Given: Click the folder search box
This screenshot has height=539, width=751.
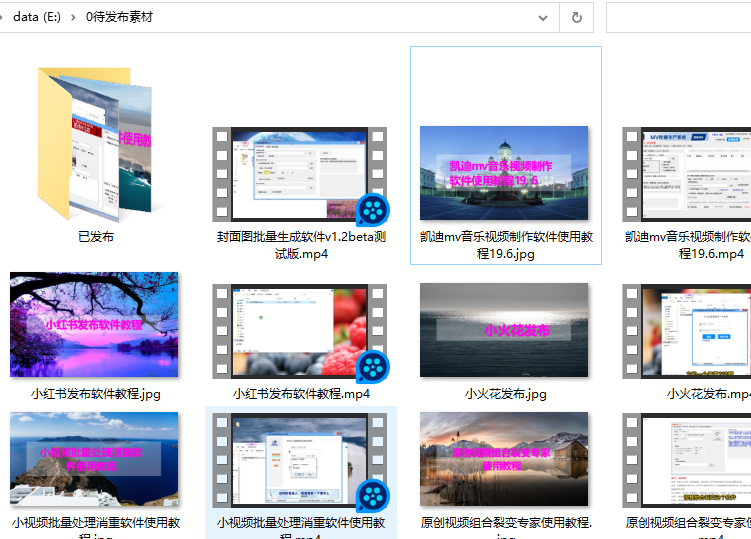Looking at the screenshot, I should pyautogui.click(x=679, y=18).
